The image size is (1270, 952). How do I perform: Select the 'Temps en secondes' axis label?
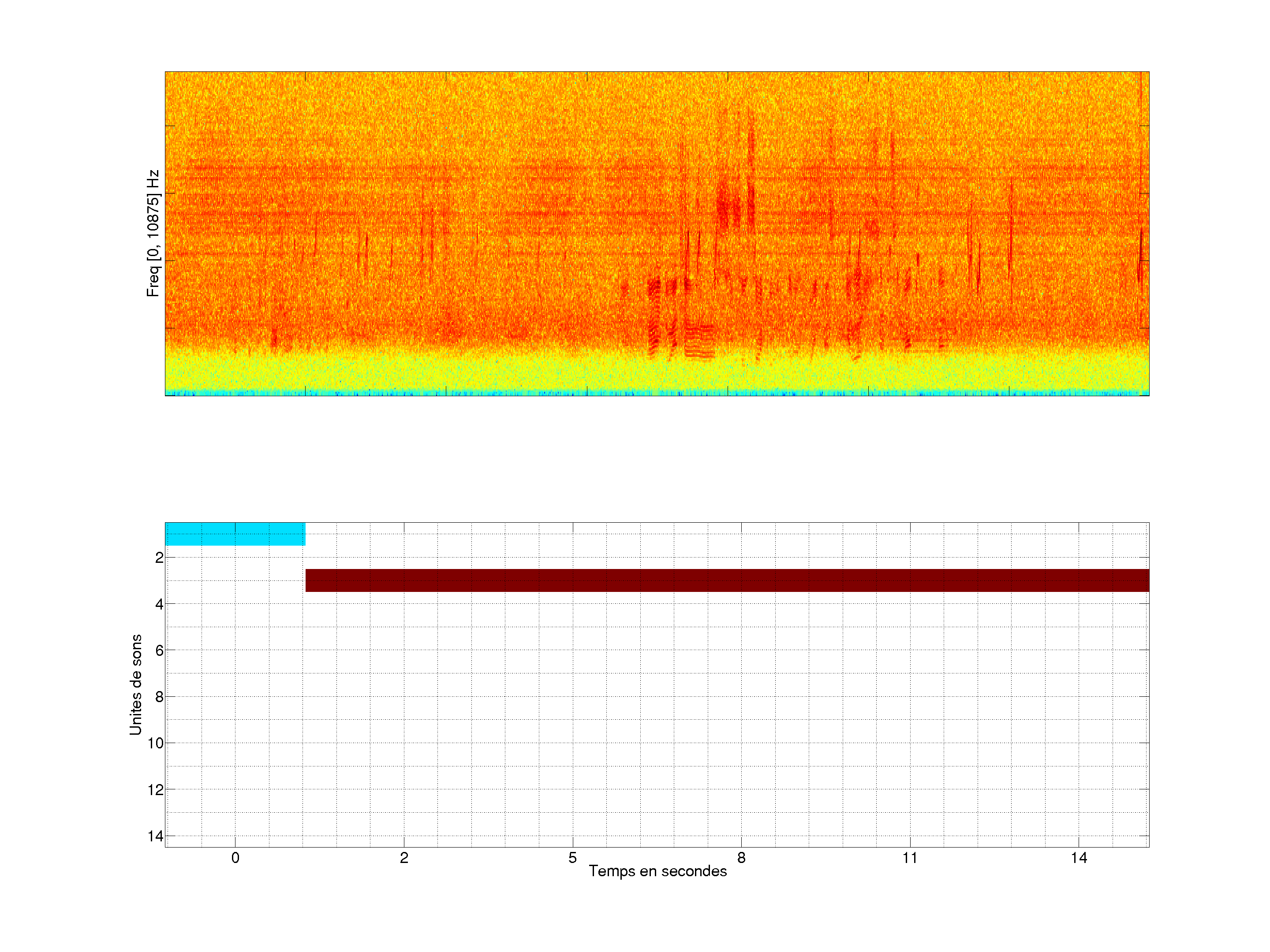coord(657,871)
